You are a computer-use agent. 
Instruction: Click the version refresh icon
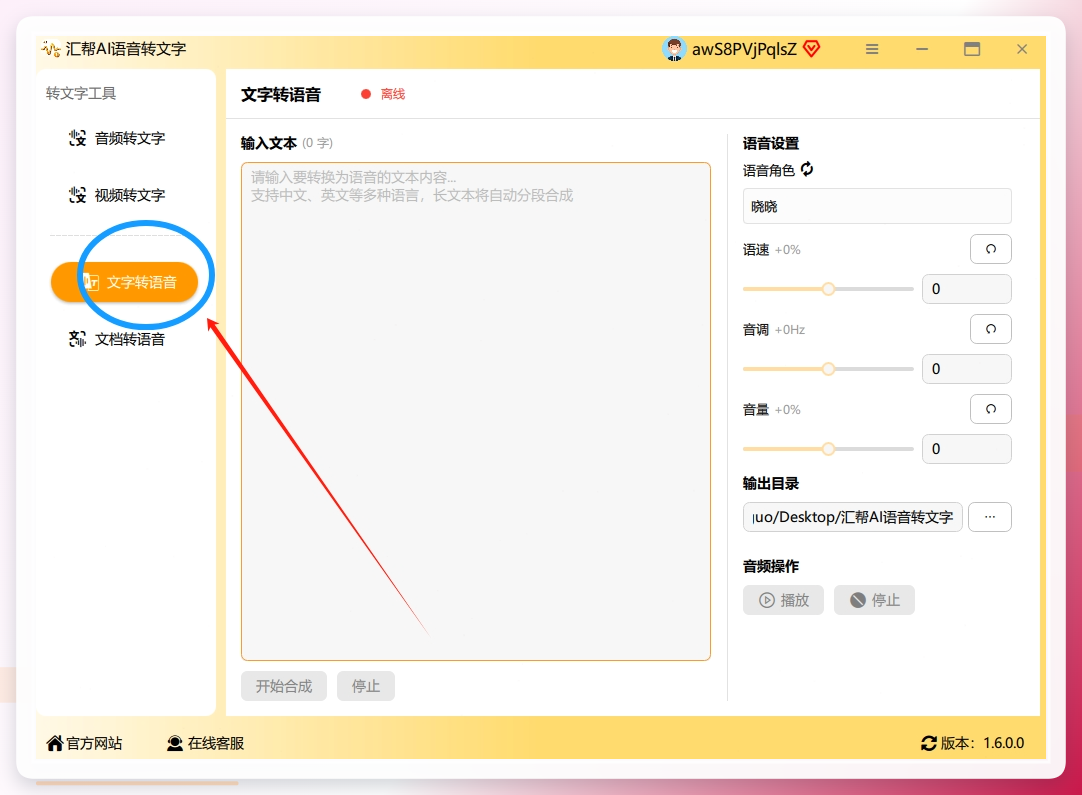click(x=929, y=743)
